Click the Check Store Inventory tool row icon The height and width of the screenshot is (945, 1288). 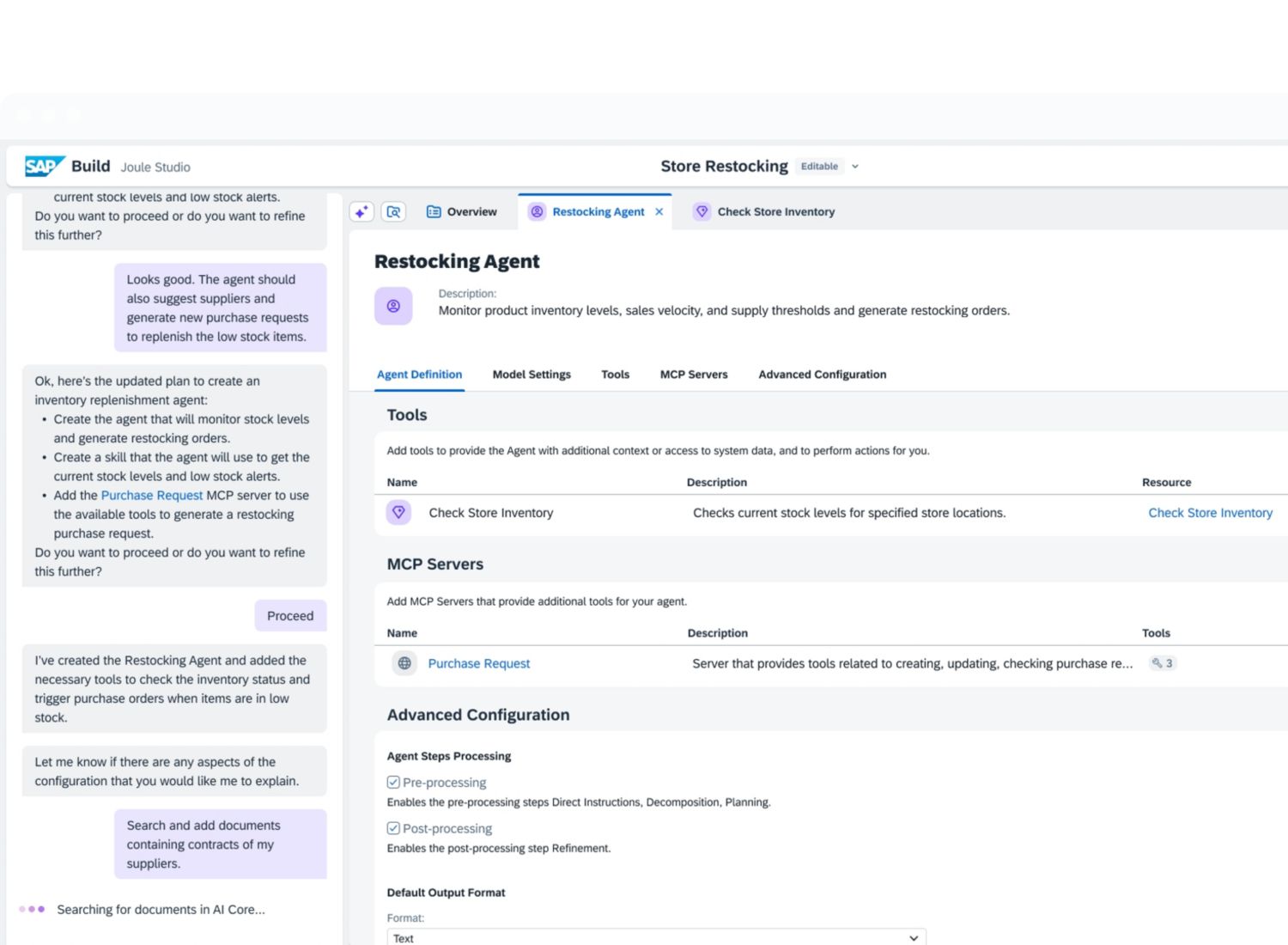coord(398,512)
